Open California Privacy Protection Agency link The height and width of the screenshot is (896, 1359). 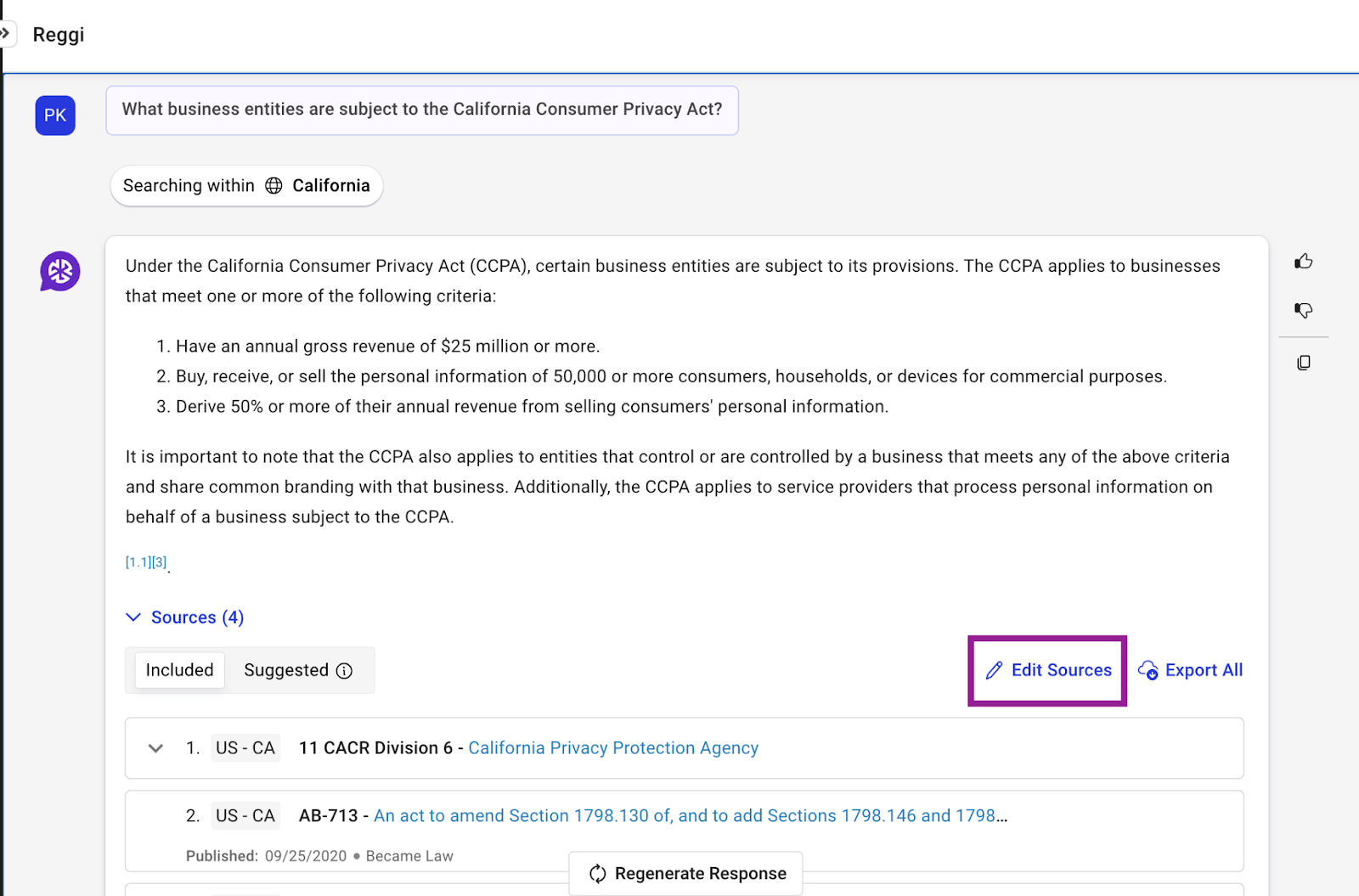[x=612, y=748]
